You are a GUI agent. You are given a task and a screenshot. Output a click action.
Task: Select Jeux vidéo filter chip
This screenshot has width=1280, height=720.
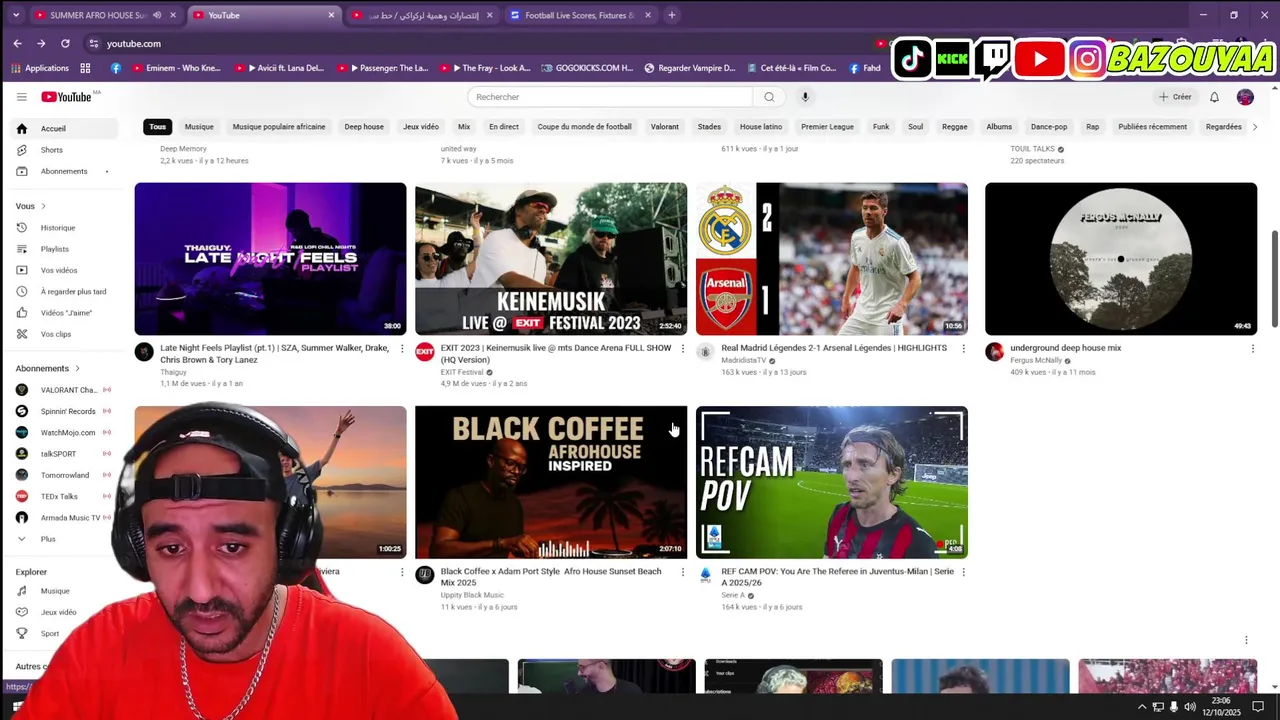421,127
